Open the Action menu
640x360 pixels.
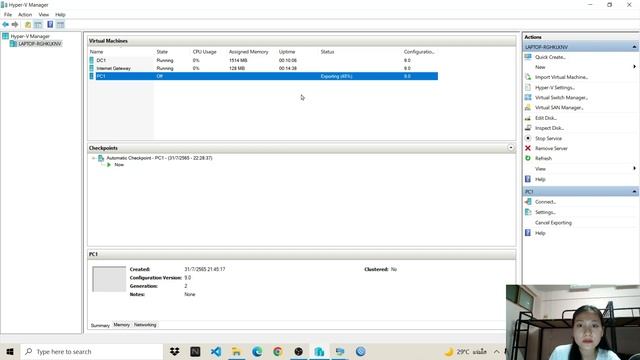pyautogui.click(x=25, y=15)
